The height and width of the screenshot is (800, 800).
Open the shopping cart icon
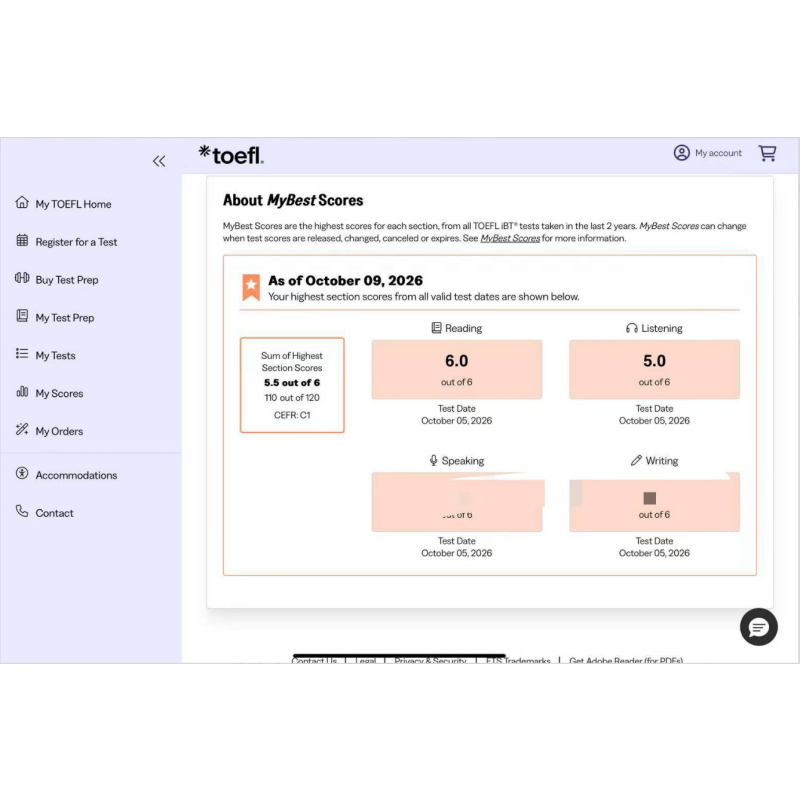point(767,153)
